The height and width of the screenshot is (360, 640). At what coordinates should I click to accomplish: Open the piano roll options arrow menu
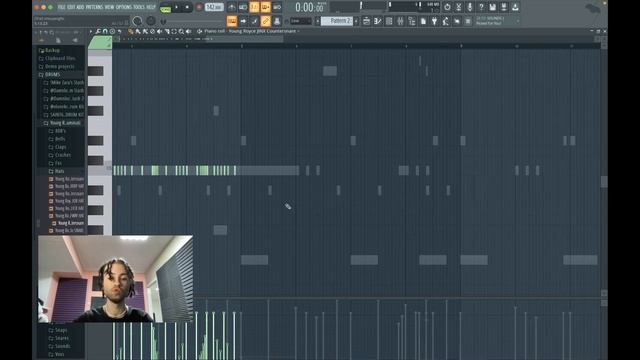(91, 31)
